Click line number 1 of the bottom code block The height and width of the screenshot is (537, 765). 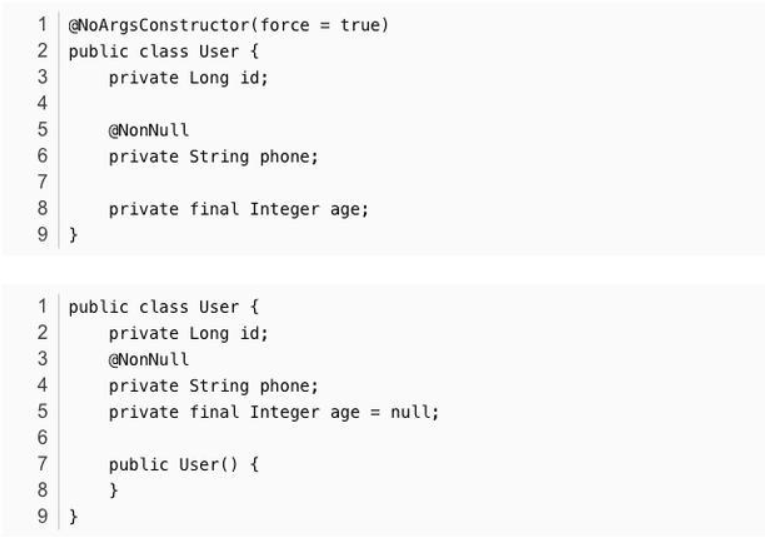pos(45,308)
